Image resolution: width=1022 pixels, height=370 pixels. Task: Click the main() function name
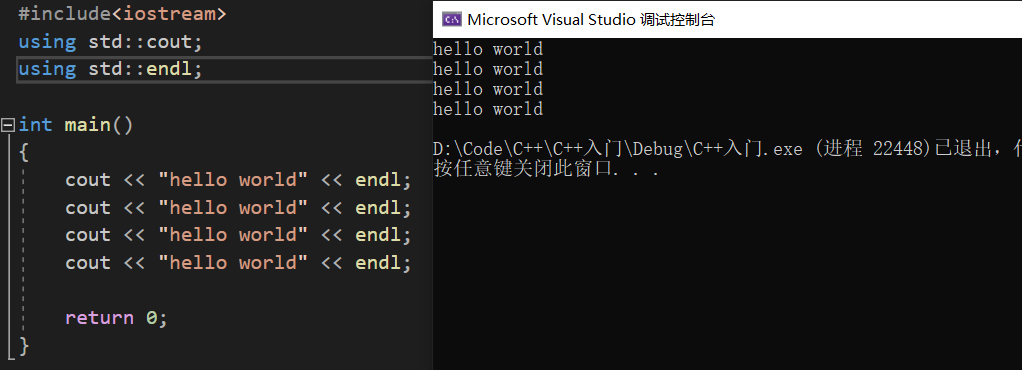pos(87,124)
